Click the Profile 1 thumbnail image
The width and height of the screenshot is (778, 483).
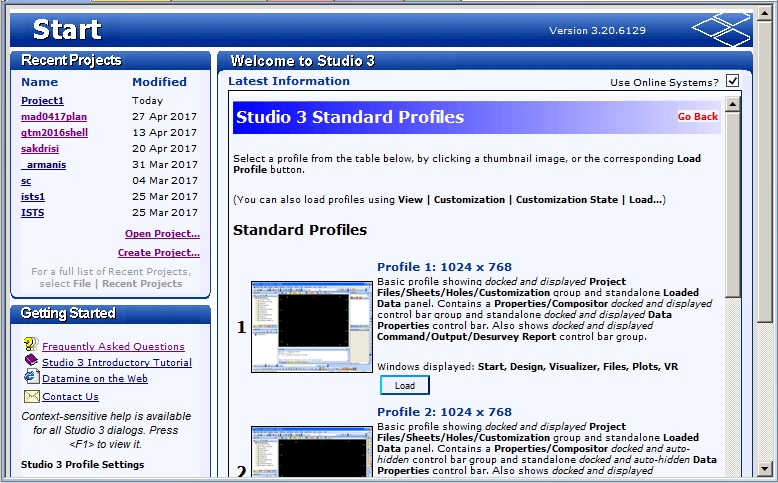click(312, 327)
